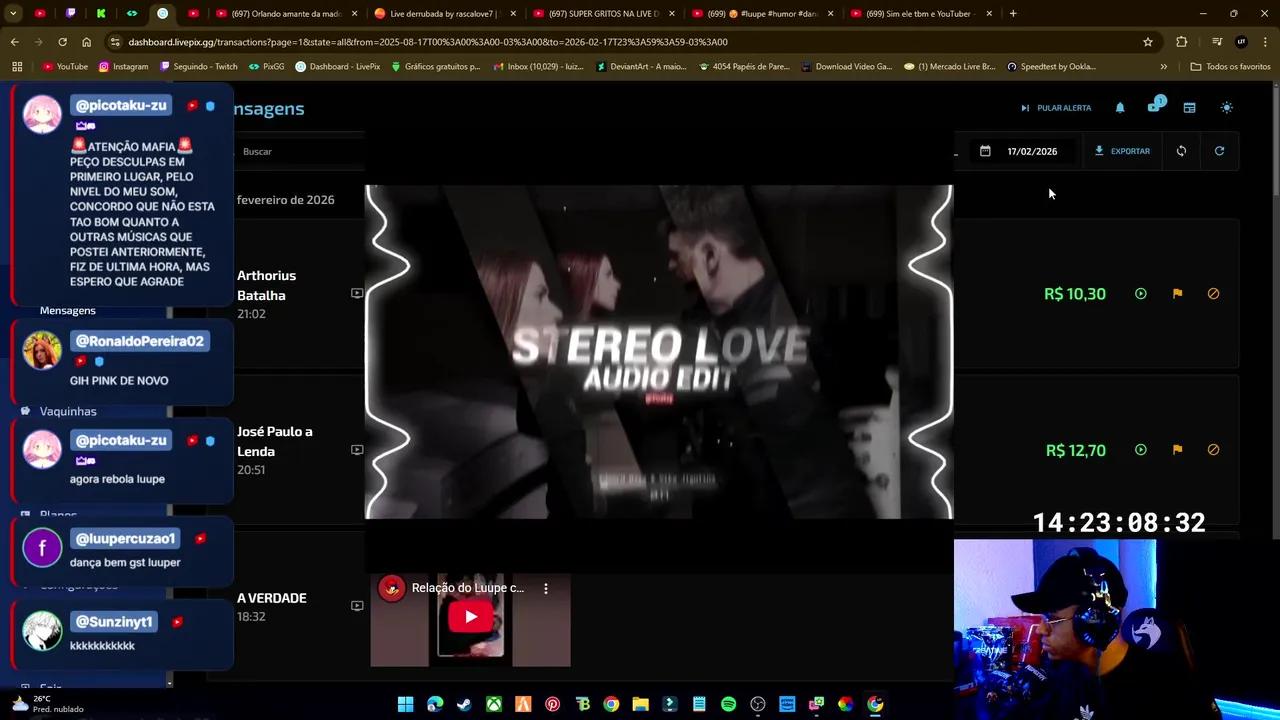Select the R$ 10,30 amount

tap(1075, 294)
